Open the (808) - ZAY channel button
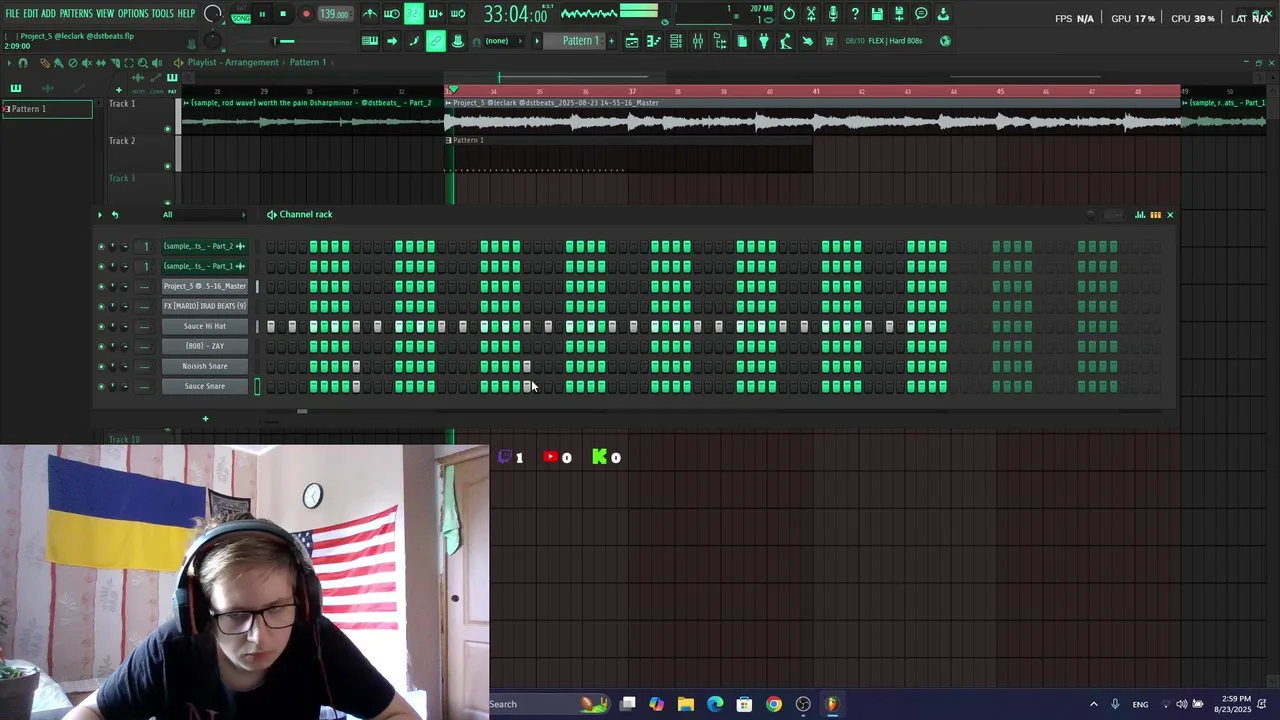1280x720 pixels. tap(205, 346)
